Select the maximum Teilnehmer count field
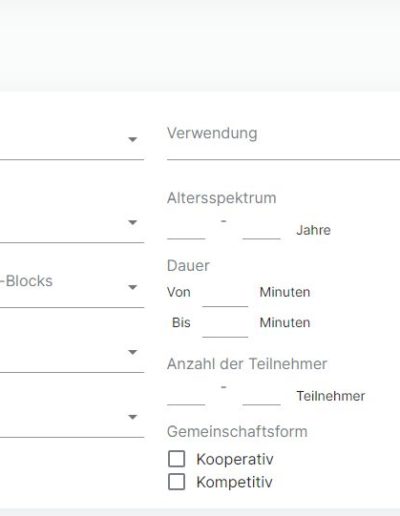Screen dimensions: 400x516 click(x=261, y=396)
